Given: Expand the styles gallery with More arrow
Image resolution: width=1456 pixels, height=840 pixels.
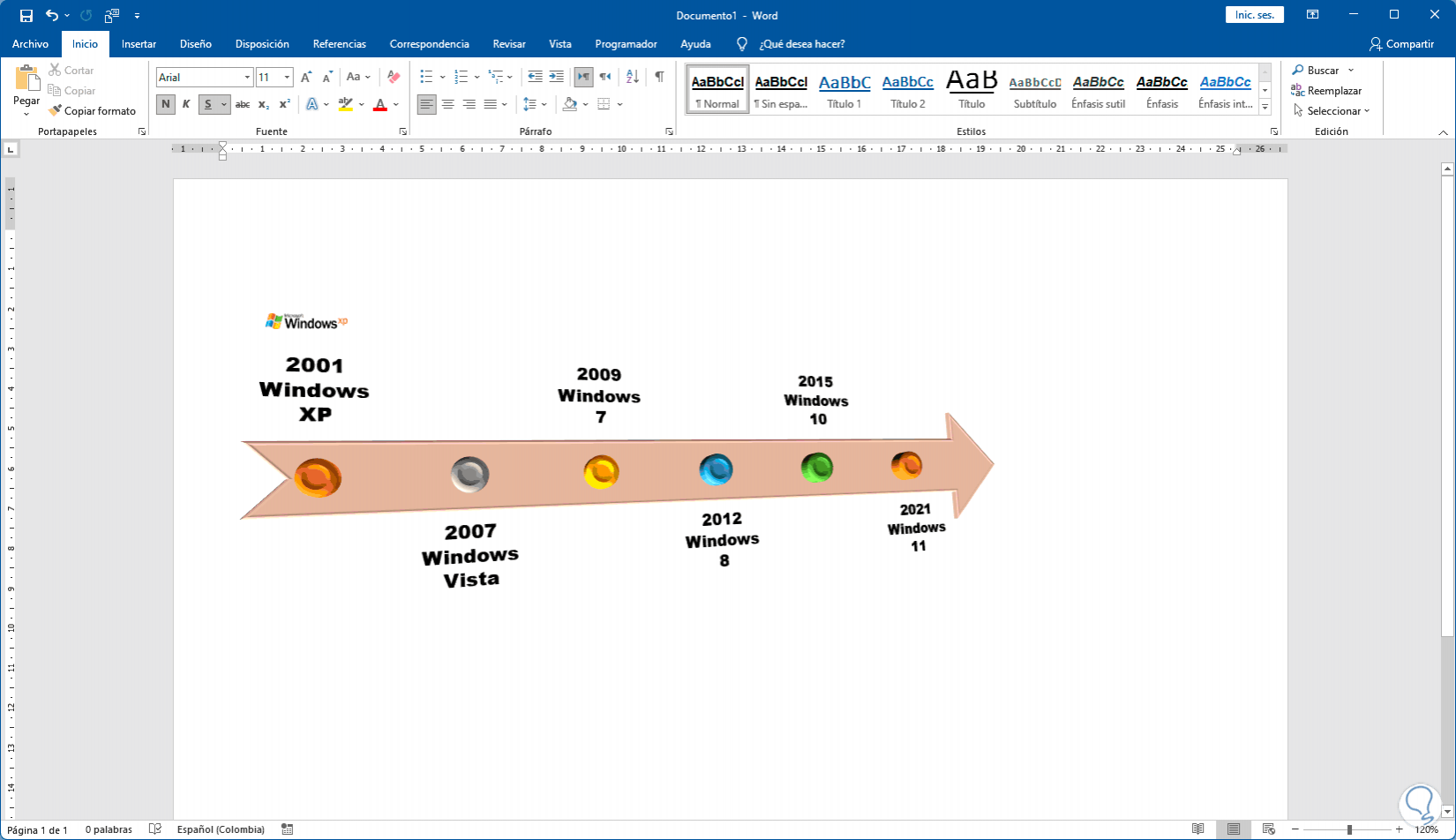Looking at the screenshot, I should 1265,108.
